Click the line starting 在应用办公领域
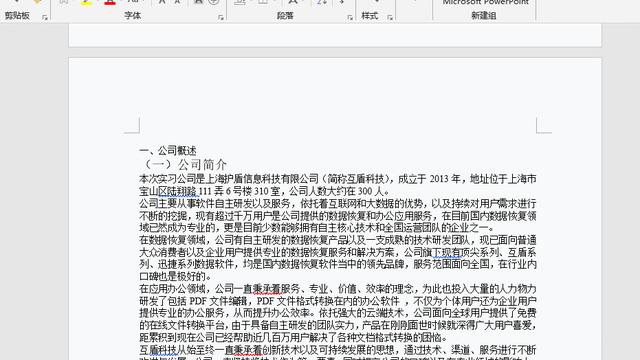The width and height of the screenshot is (640, 360). (x=338, y=289)
